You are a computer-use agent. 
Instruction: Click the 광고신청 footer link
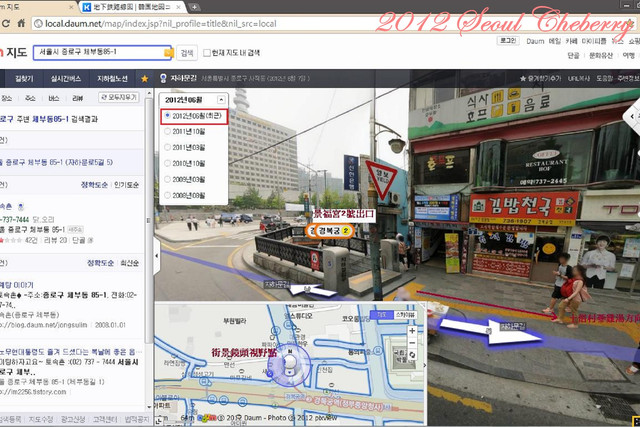pos(73,419)
